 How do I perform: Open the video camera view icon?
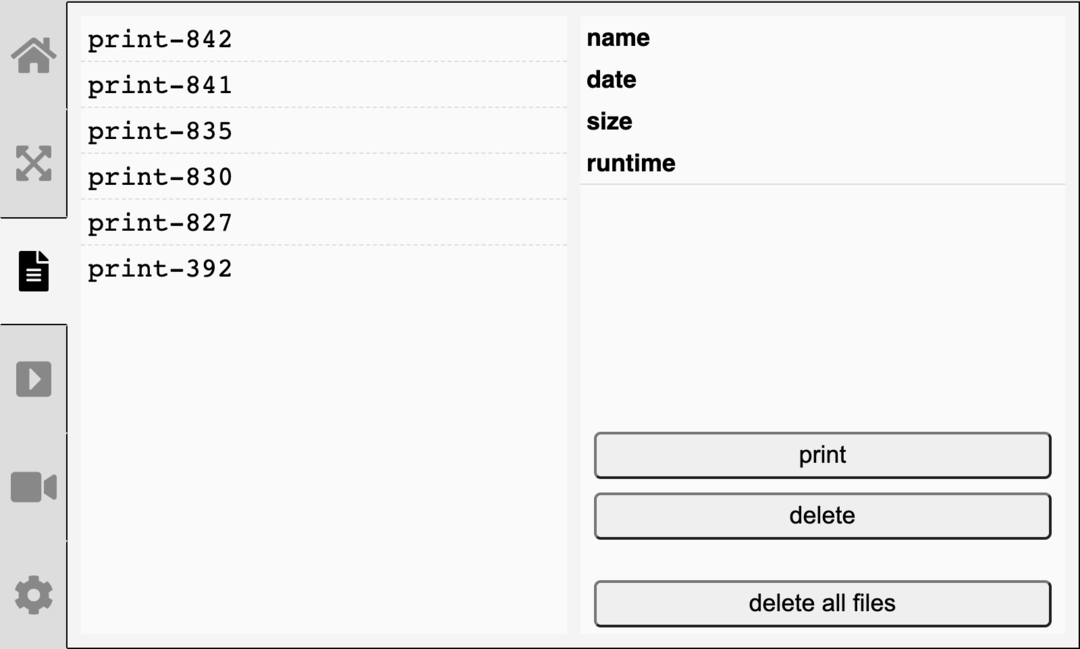[33, 487]
